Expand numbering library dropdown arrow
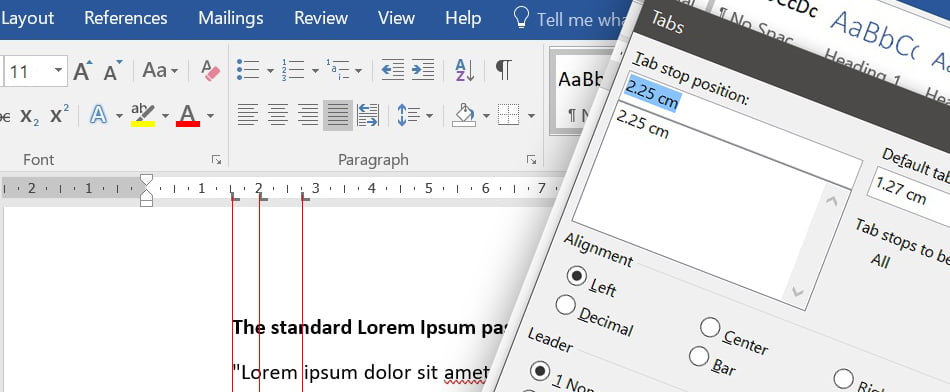This screenshot has height=392, width=950. 315,71
